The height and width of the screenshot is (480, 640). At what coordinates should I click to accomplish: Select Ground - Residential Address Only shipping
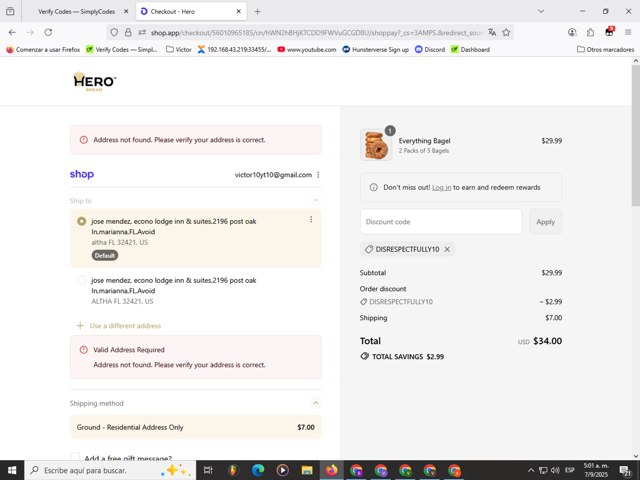(196, 427)
